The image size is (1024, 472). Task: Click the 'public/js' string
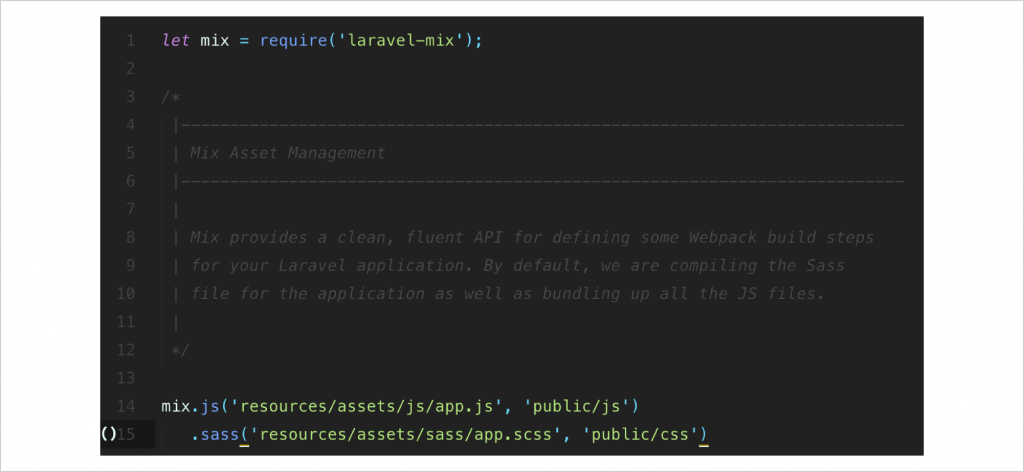577,407
